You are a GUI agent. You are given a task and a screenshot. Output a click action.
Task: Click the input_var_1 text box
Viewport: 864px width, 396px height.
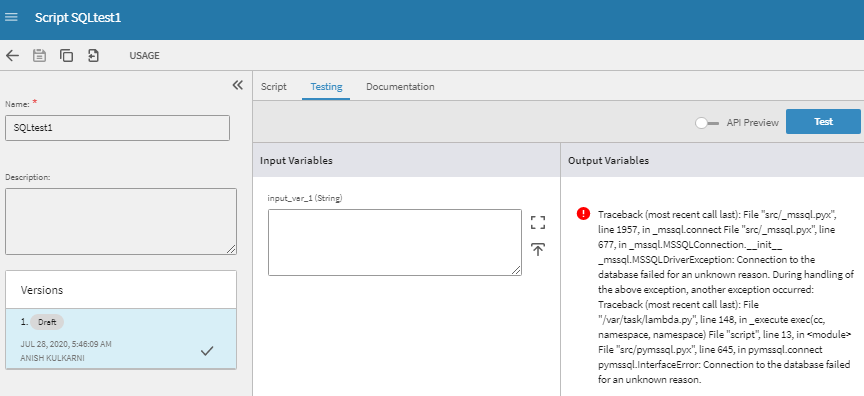pyautogui.click(x=395, y=242)
